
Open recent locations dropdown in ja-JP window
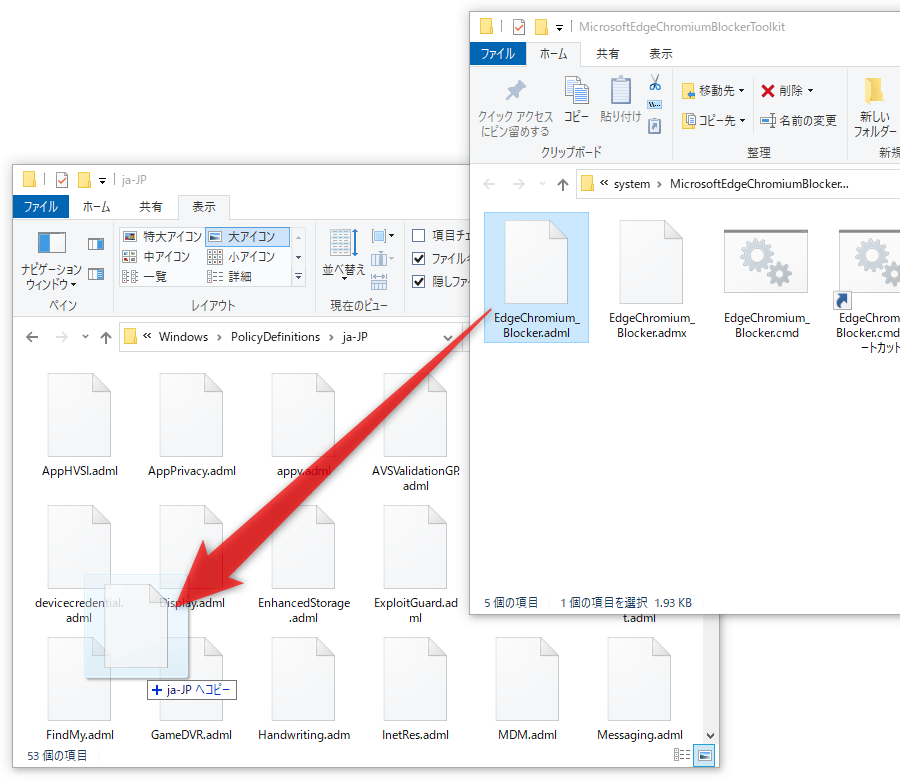85,337
